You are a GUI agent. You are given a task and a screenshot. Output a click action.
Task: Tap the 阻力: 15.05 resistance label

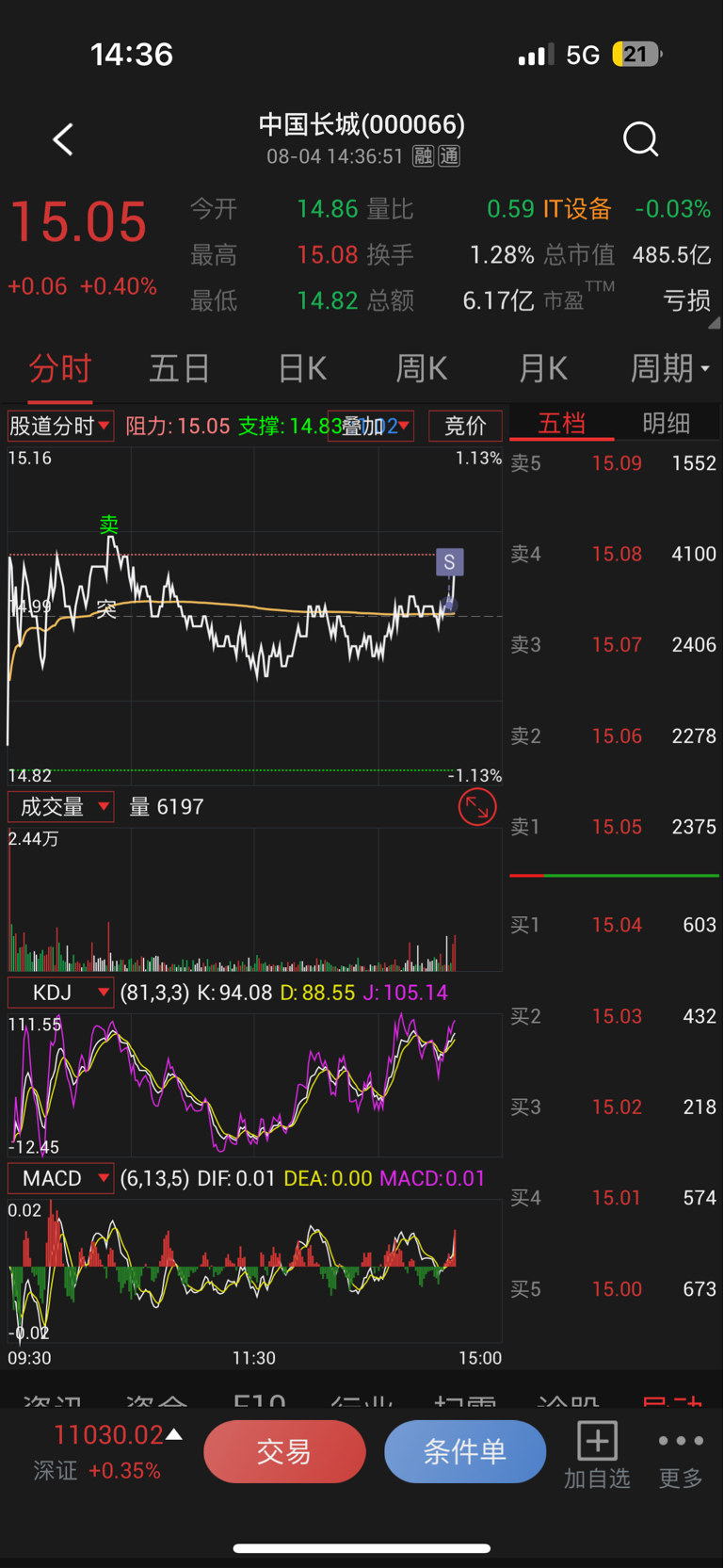(x=178, y=426)
